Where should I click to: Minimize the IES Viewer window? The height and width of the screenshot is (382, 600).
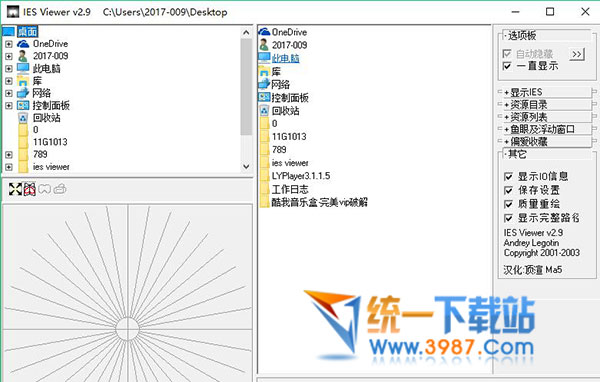pyautogui.click(x=515, y=12)
